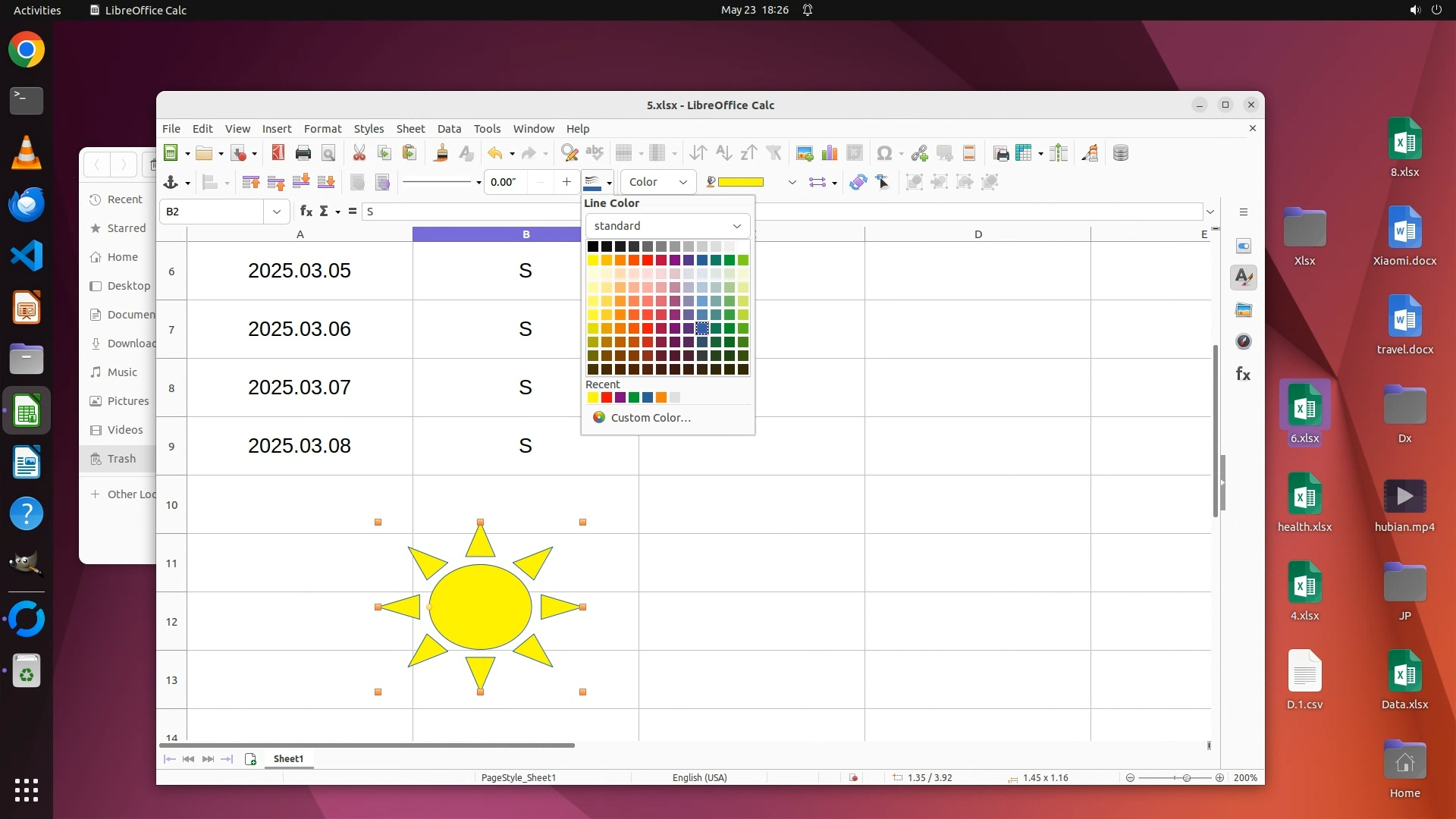Click the Custom Color... button
Image resolution: width=1456 pixels, height=819 pixels.
pos(650,418)
